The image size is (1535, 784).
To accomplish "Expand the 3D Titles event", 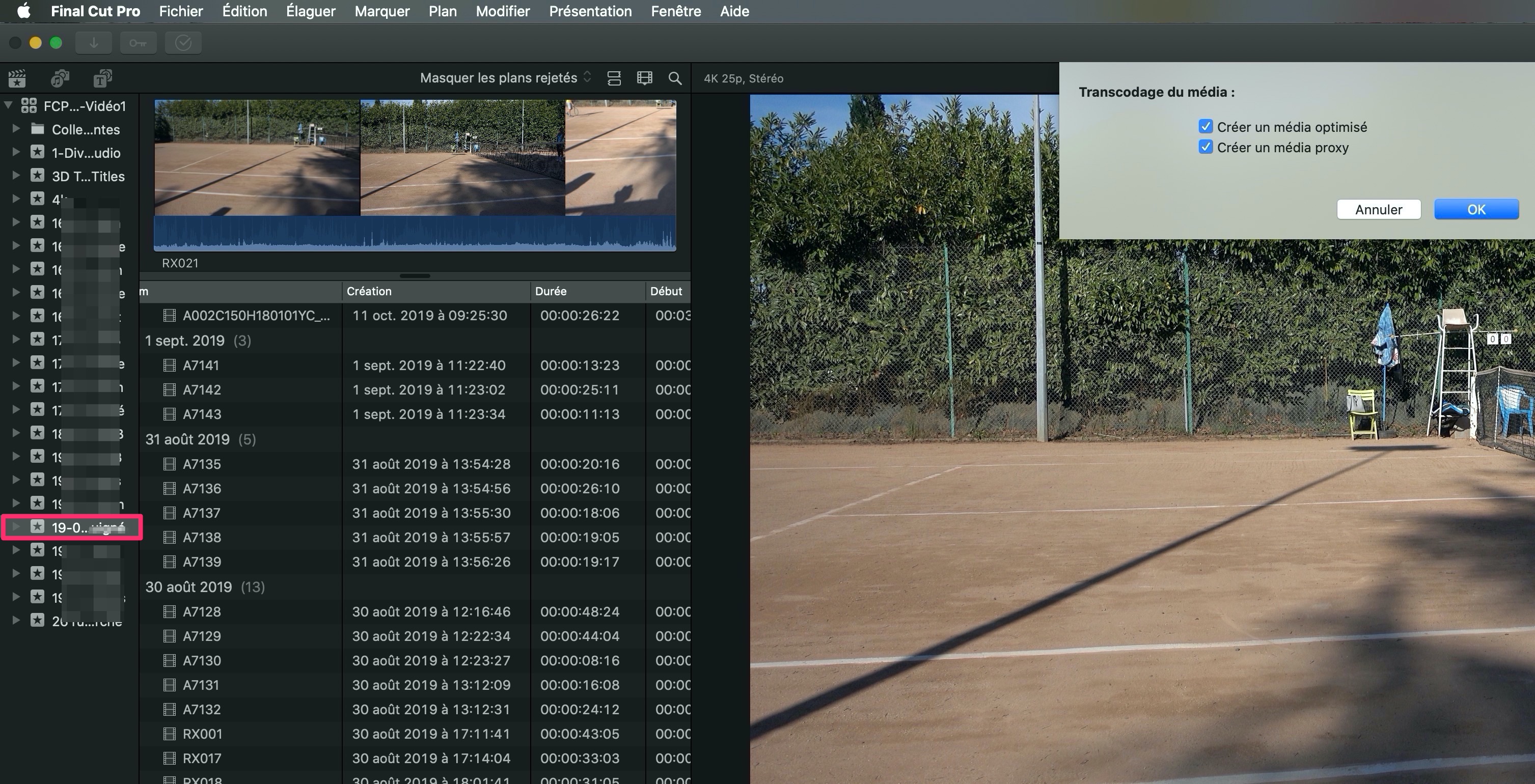I will click(16, 176).
